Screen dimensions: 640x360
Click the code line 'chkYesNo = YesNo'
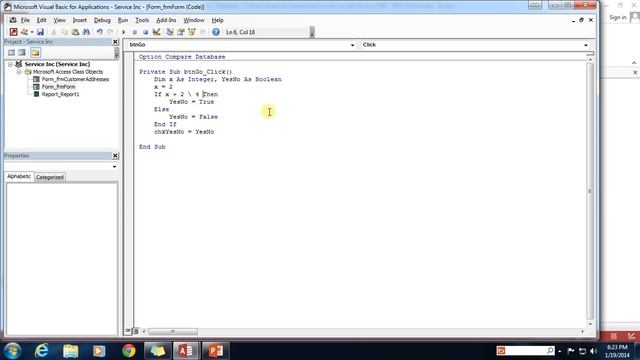pos(184,132)
